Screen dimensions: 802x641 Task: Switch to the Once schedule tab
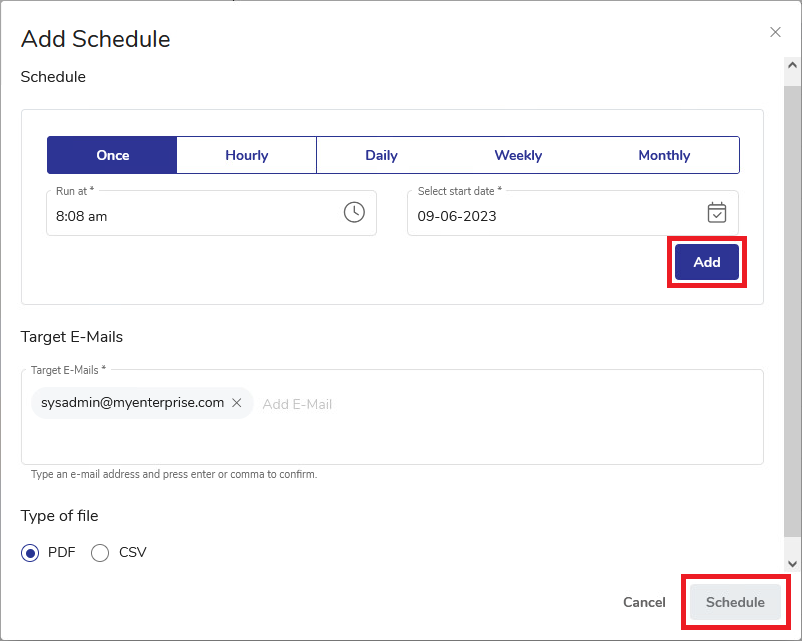112,155
